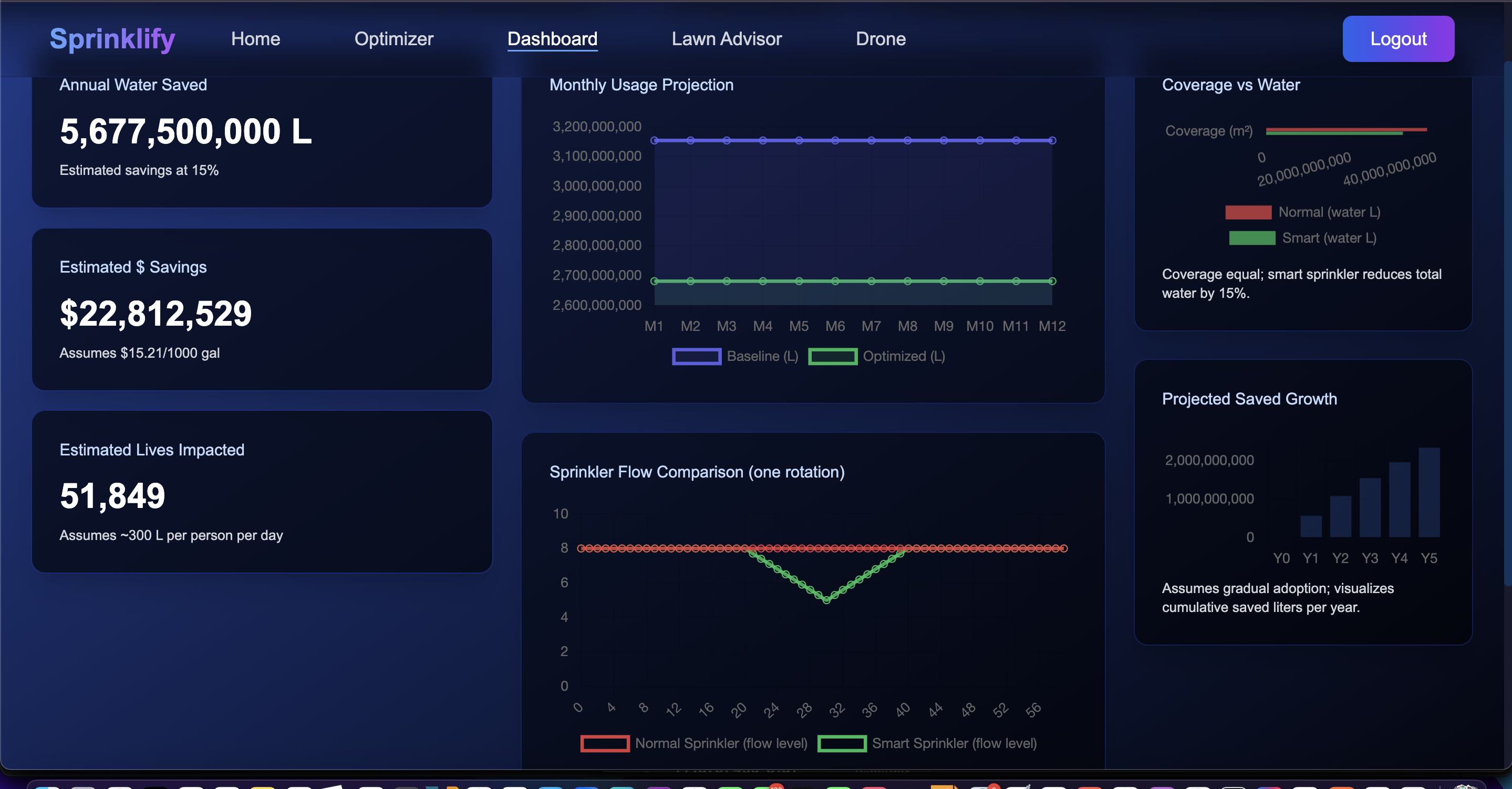The height and width of the screenshot is (789, 1512).
Task: Open the Lawn Advisor page
Action: [726, 39]
